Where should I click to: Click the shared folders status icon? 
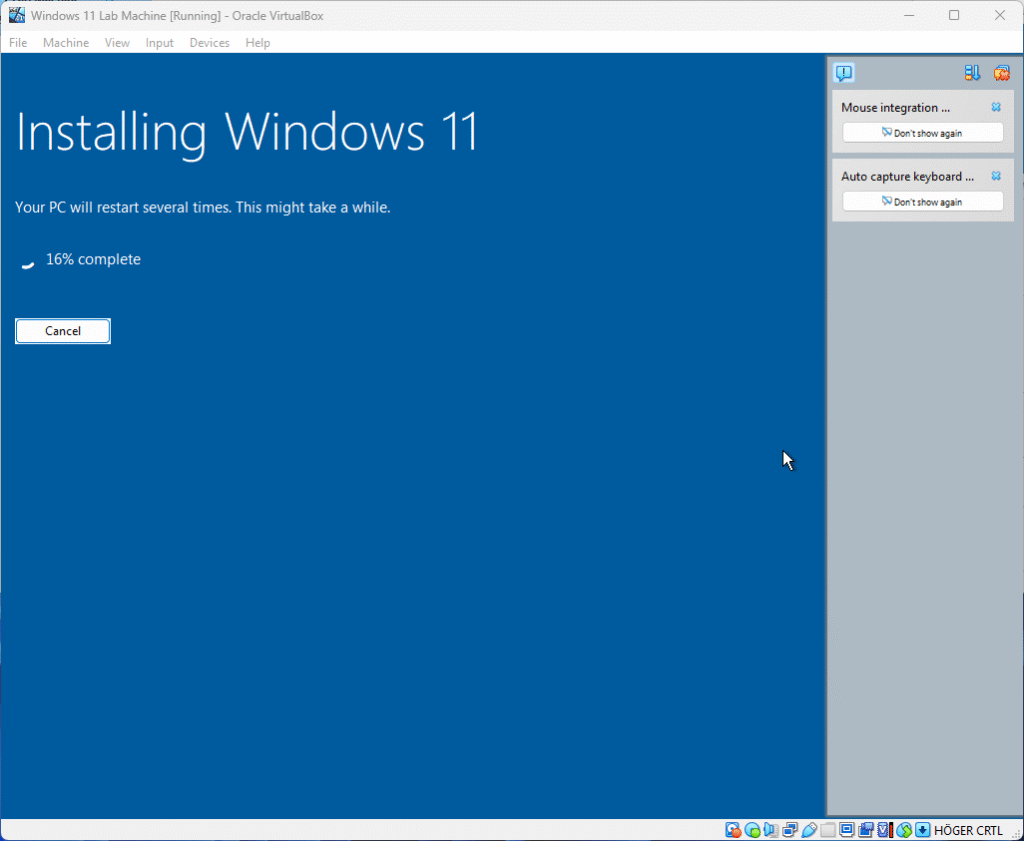(x=827, y=830)
